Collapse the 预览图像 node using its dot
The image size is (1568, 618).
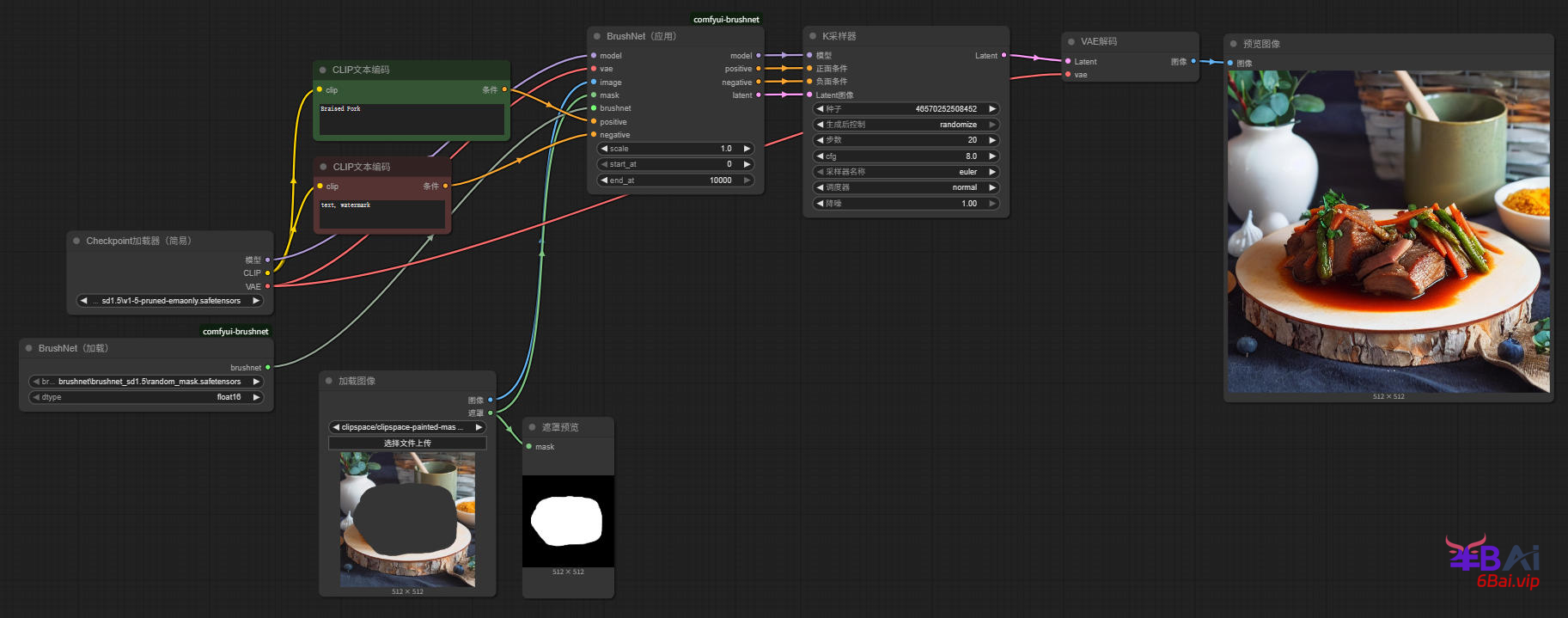1234,44
